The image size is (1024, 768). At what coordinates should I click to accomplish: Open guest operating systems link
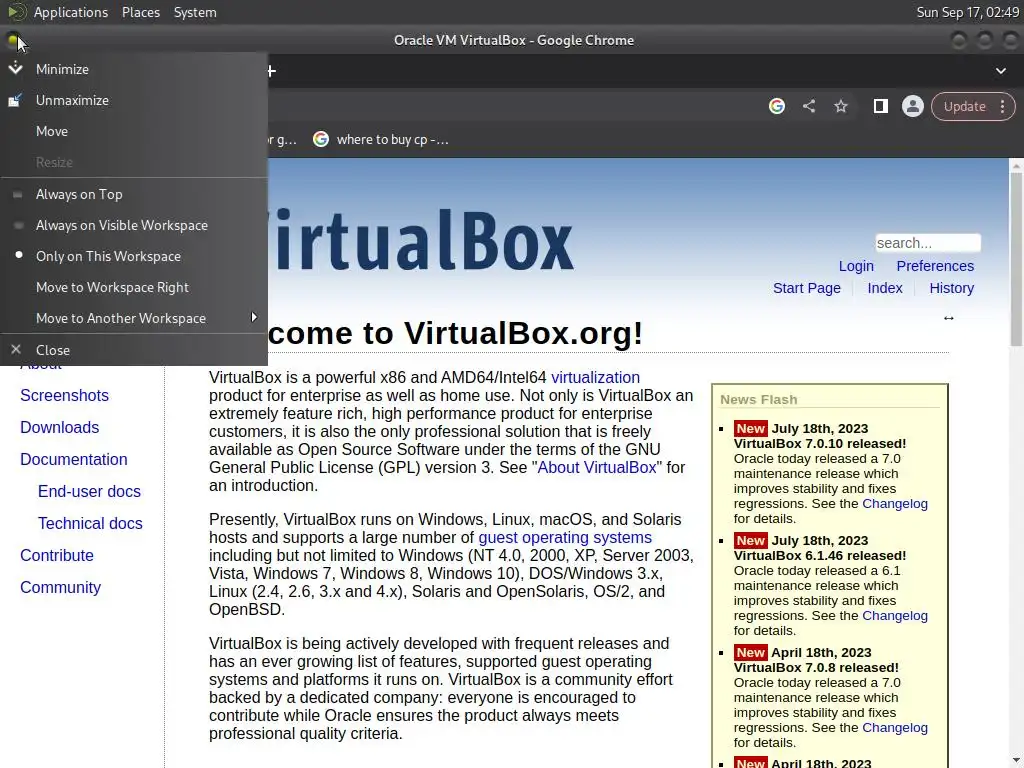tap(565, 537)
